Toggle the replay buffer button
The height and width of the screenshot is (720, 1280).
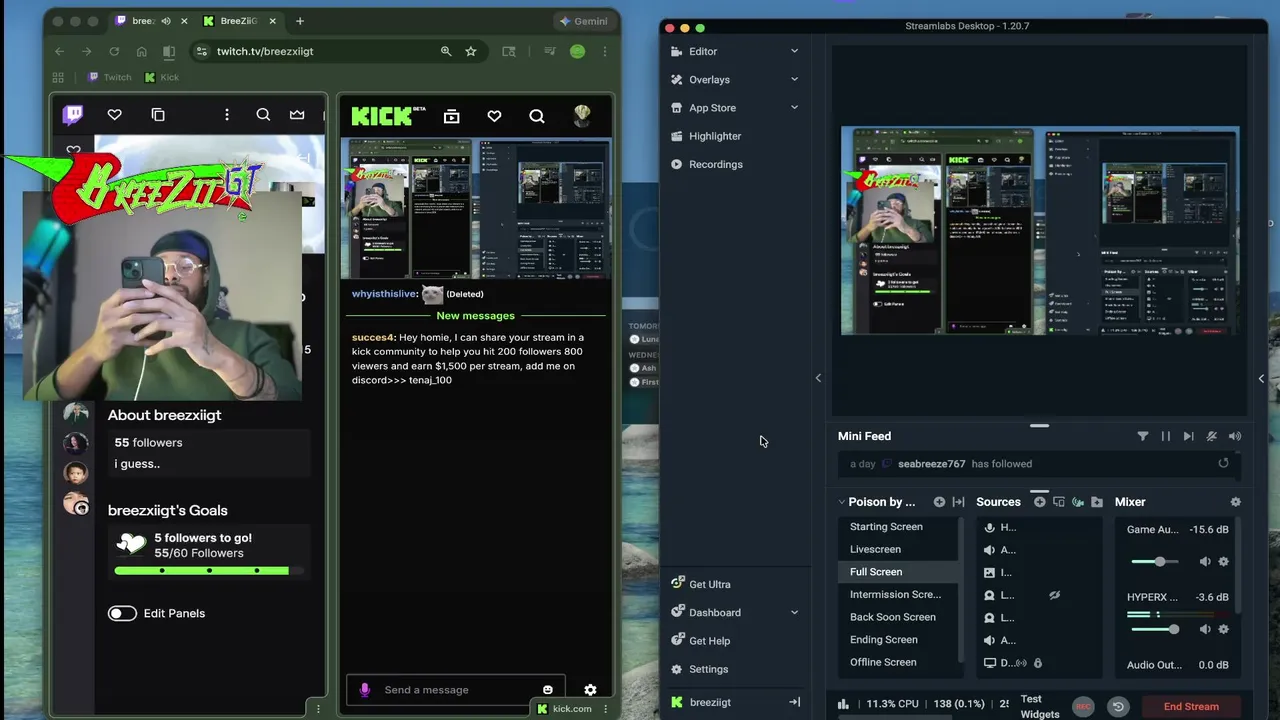pyautogui.click(x=1118, y=706)
